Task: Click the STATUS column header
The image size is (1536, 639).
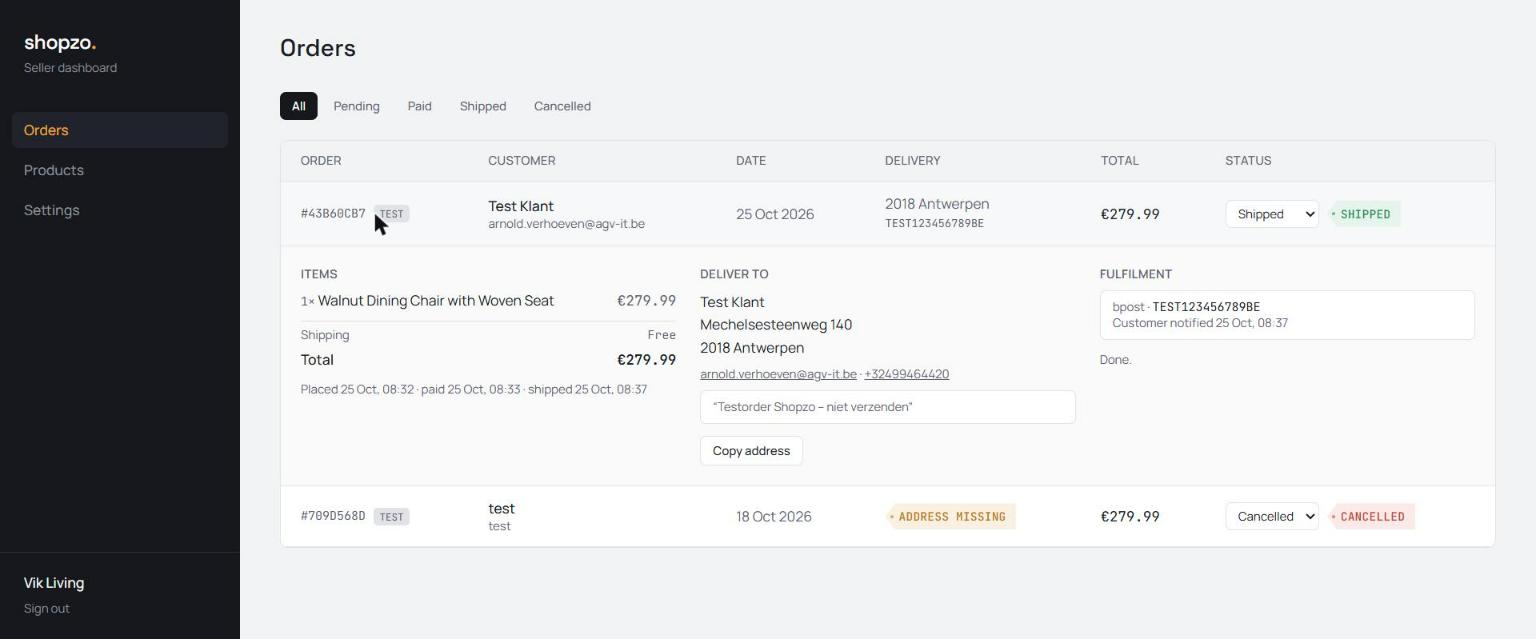Action: (1248, 160)
